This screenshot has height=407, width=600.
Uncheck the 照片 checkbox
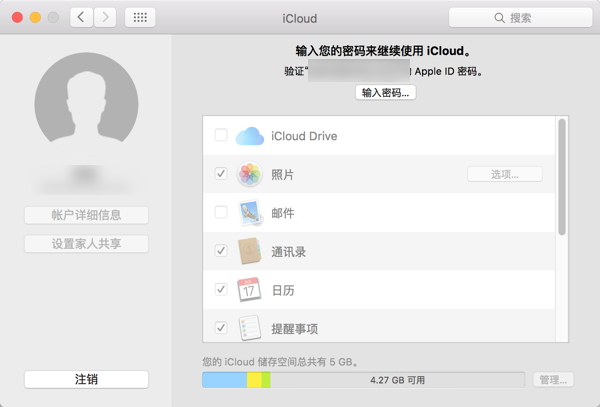tap(221, 174)
